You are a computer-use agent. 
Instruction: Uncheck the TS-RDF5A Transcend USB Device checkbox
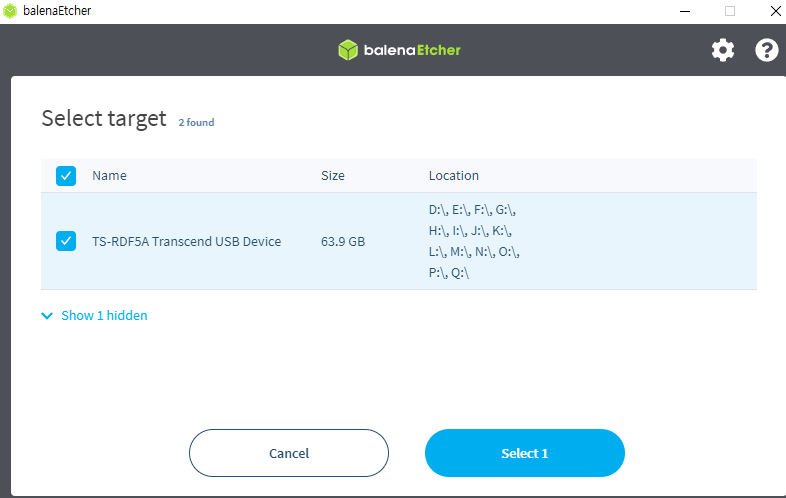coord(66,241)
